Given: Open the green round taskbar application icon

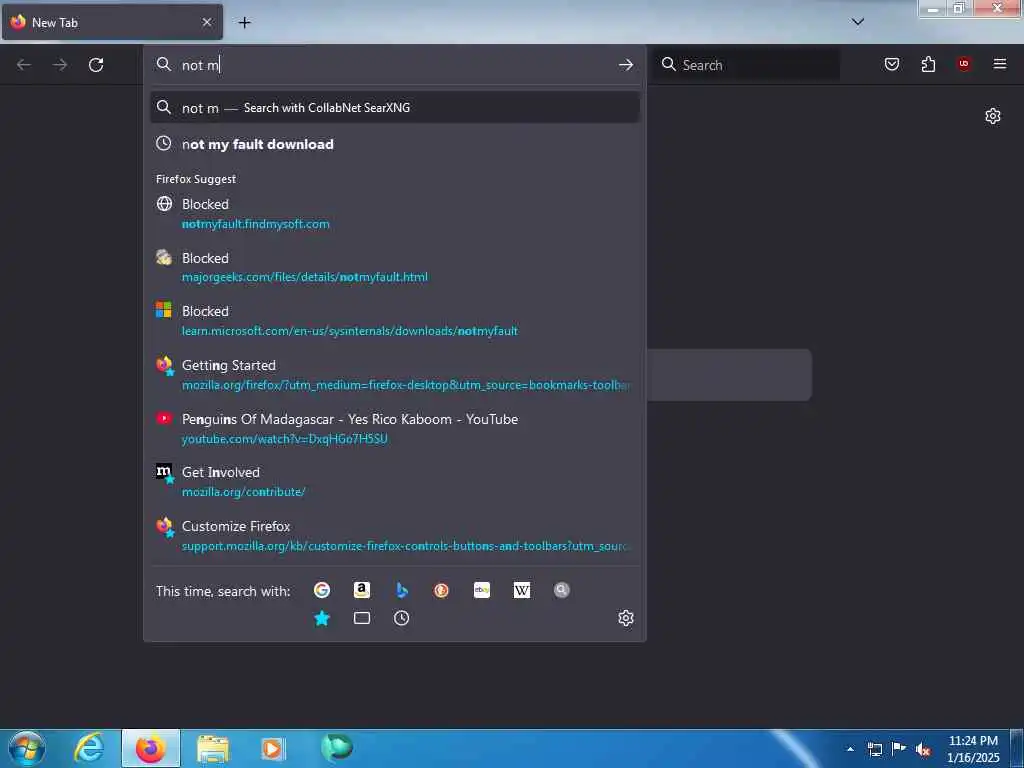Looking at the screenshot, I should [x=336, y=748].
